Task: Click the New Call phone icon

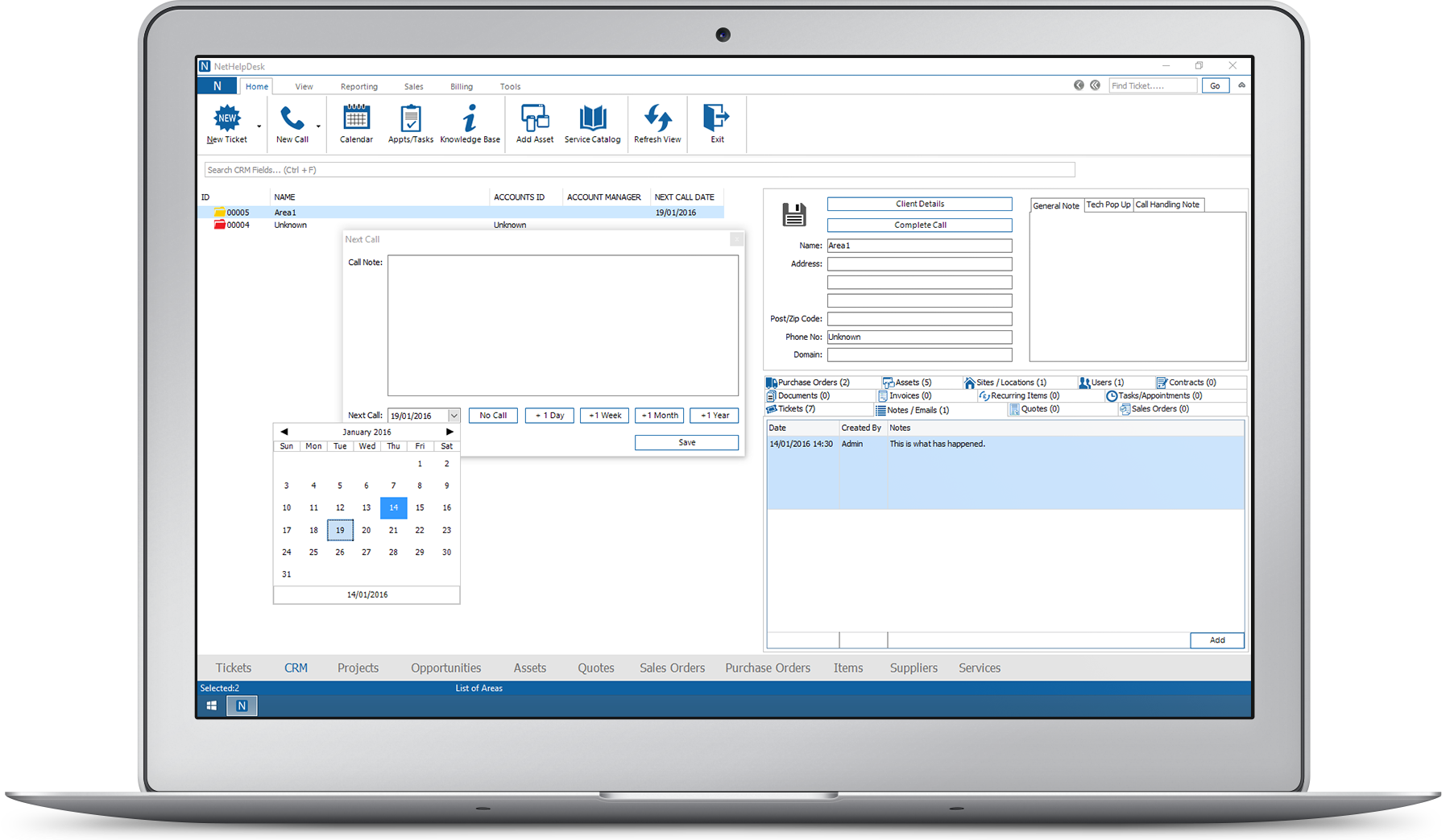Action: (292, 118)
